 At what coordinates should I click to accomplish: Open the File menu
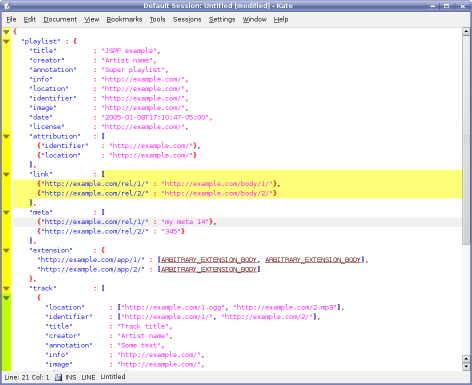pos(11,19)
